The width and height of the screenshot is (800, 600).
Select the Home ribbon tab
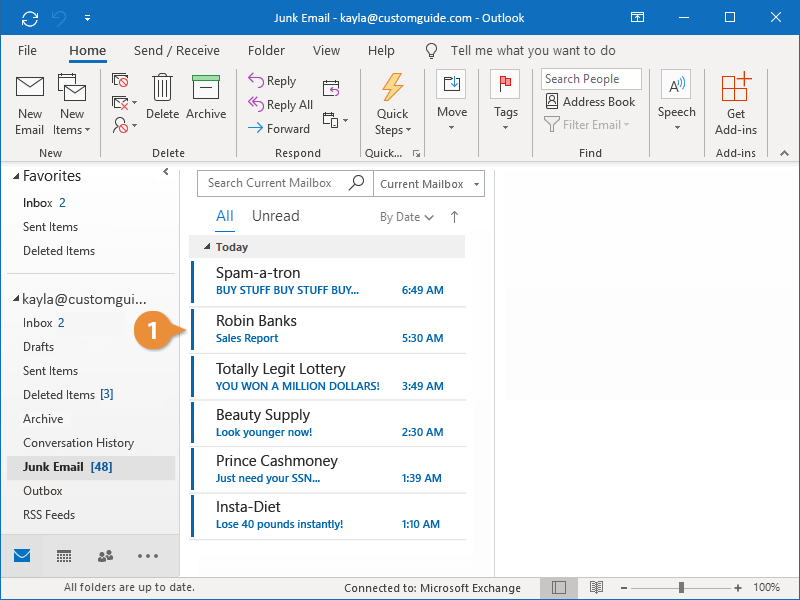pos(87,51)
